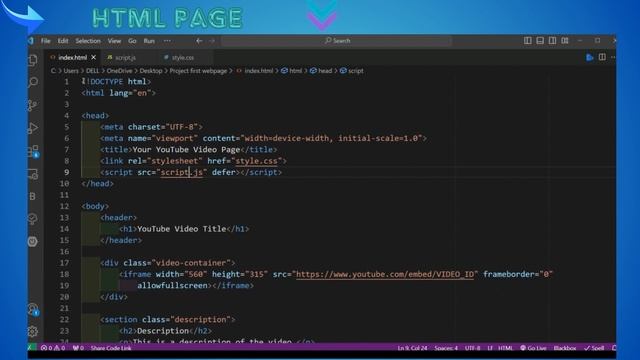
Task: Click the "video-container" class value on line 17
Action: coord(191,263)
